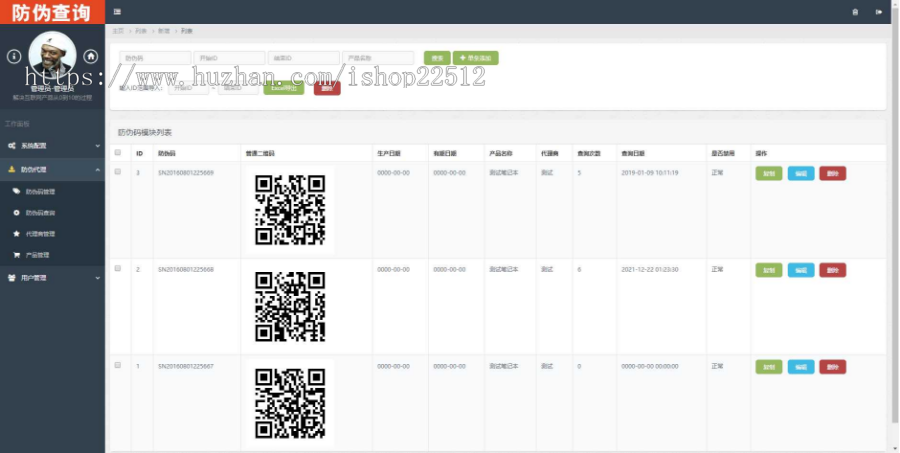Click the green 复制 button for SN20160801225668
900x453 pixels.
(x=769, y=270)
